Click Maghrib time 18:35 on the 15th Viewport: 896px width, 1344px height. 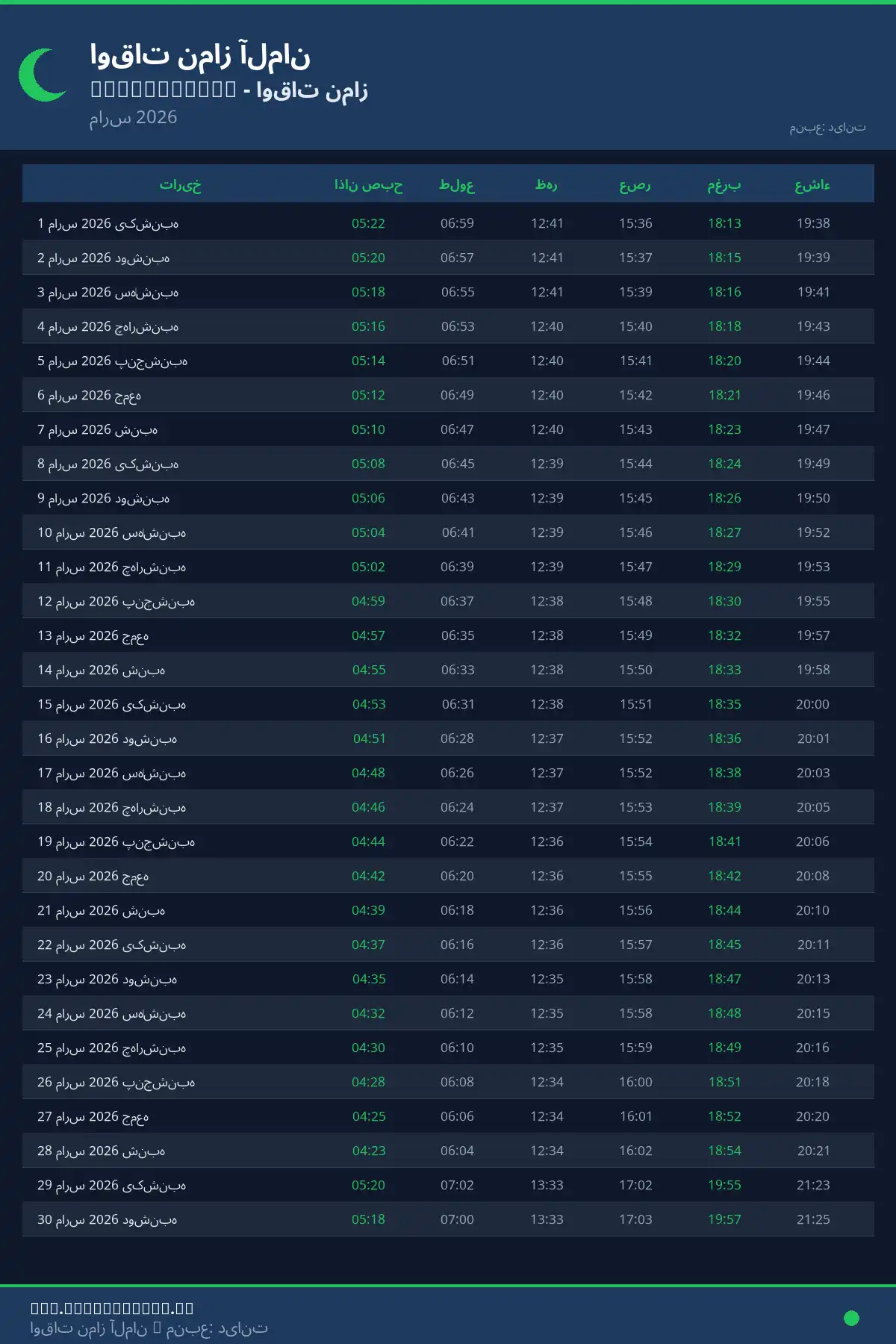[x=724, y=704]
